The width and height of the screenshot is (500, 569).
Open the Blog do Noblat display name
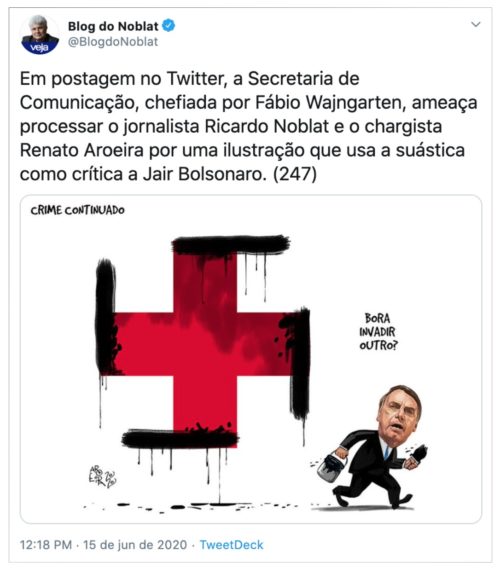pos(113,26)
